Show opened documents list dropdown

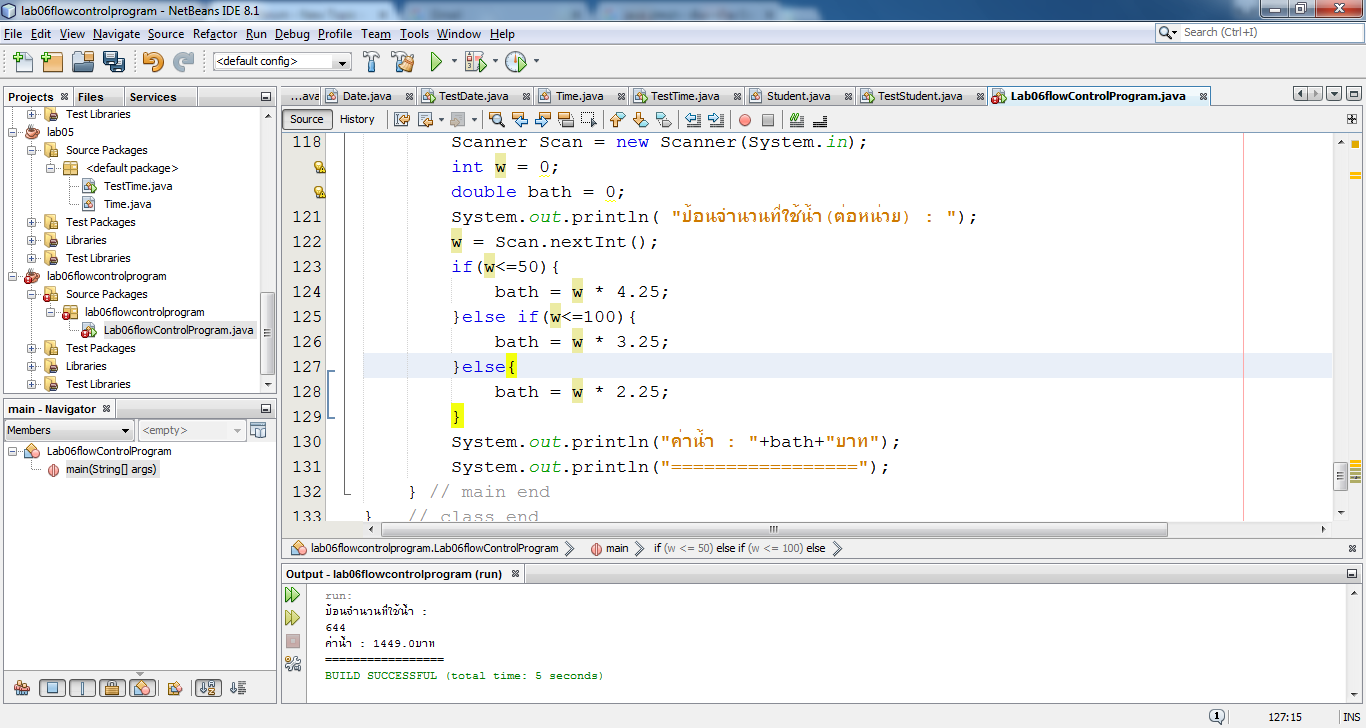coord(1334,94)
